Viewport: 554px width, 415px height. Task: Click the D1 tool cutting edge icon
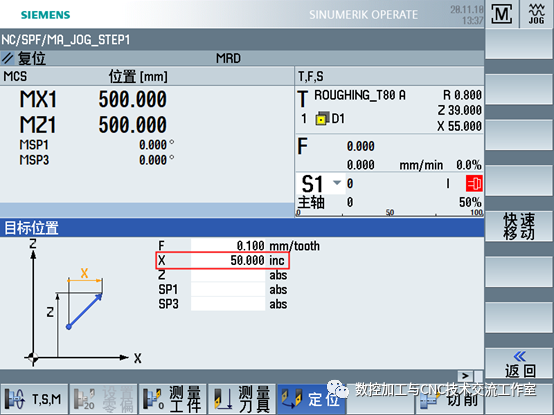click(322, 119)
